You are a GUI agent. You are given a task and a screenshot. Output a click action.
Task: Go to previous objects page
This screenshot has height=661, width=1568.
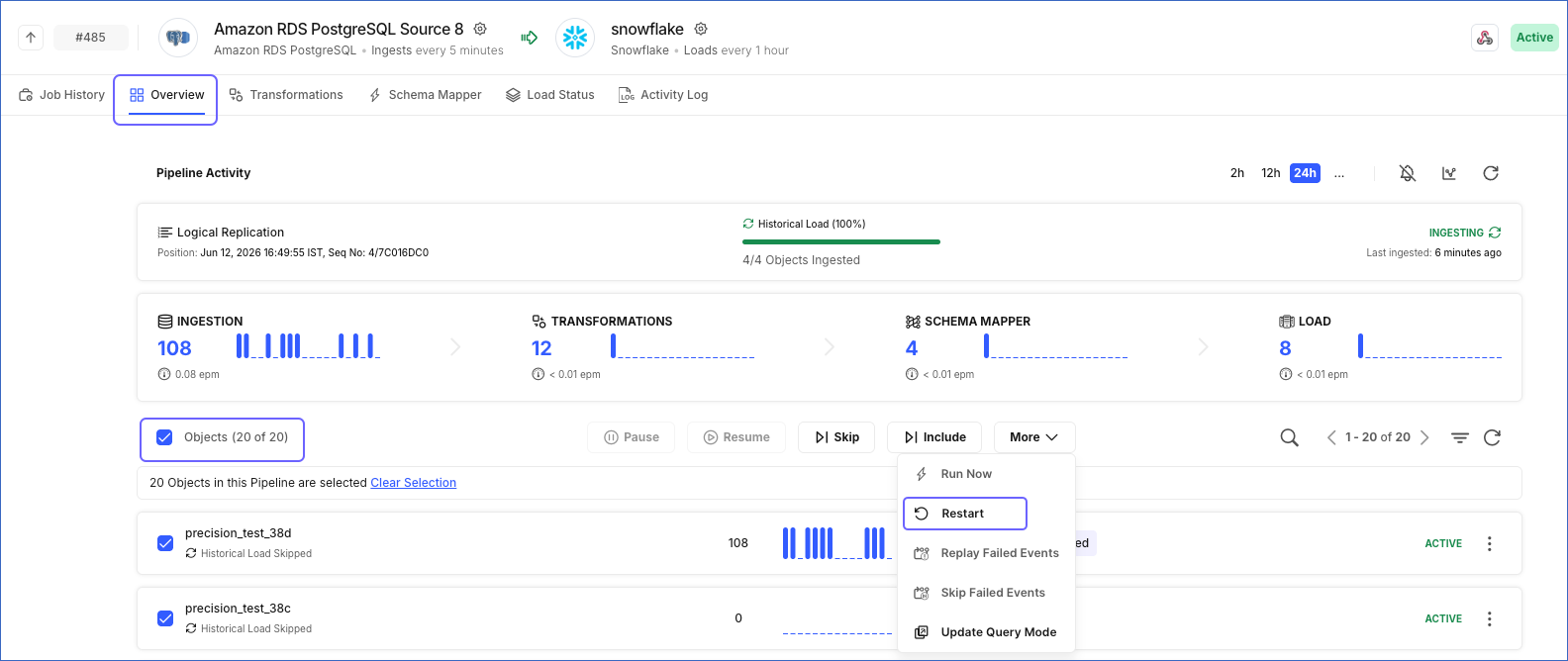point(1331,437)
